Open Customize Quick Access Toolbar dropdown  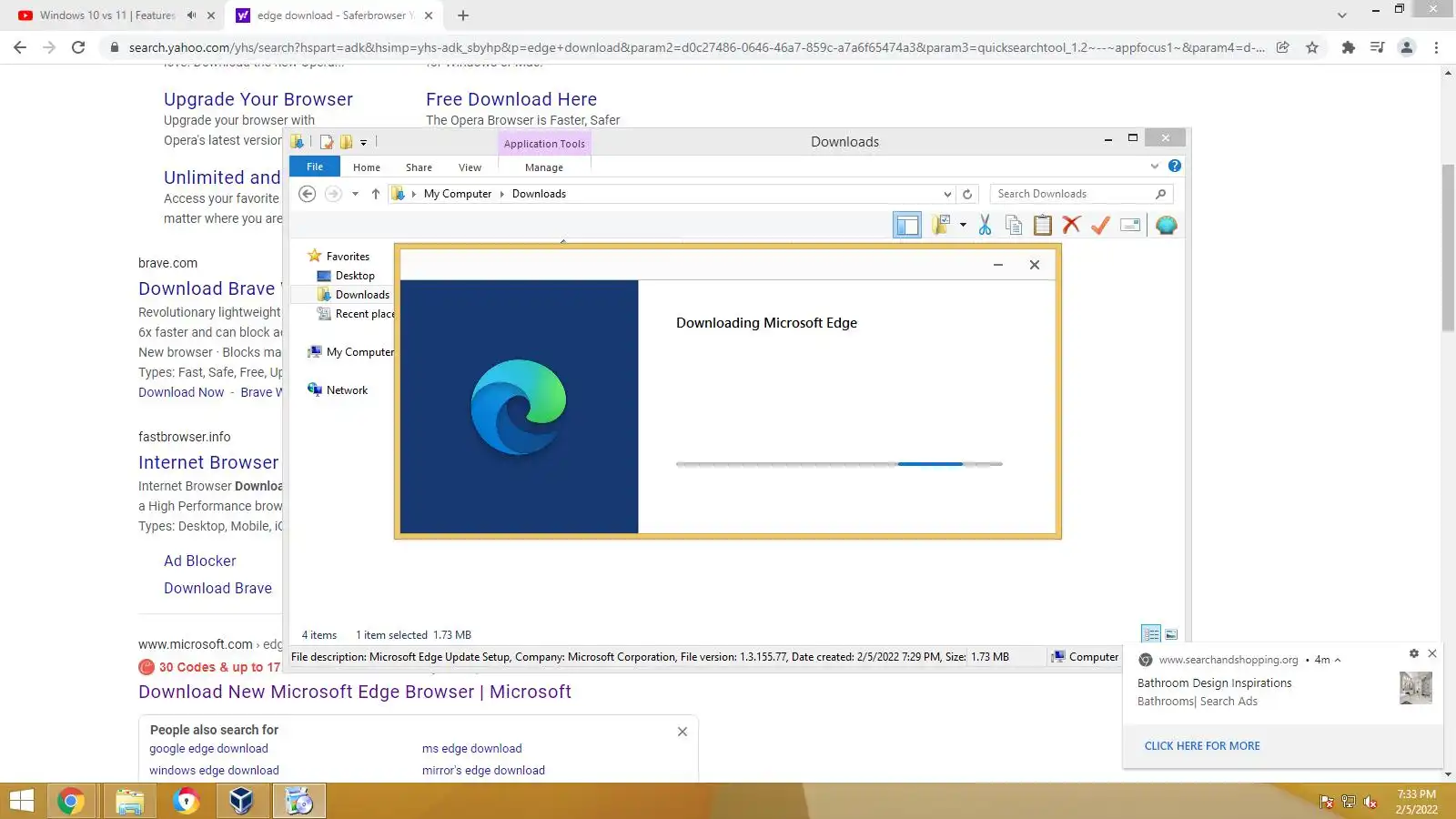[x=363, y=142]
